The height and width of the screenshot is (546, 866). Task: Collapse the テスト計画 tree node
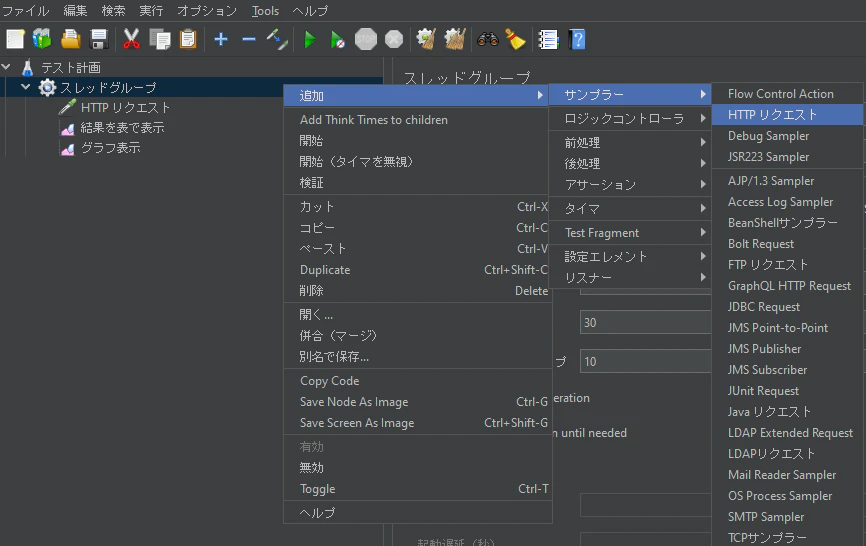(x=6, y=67)
